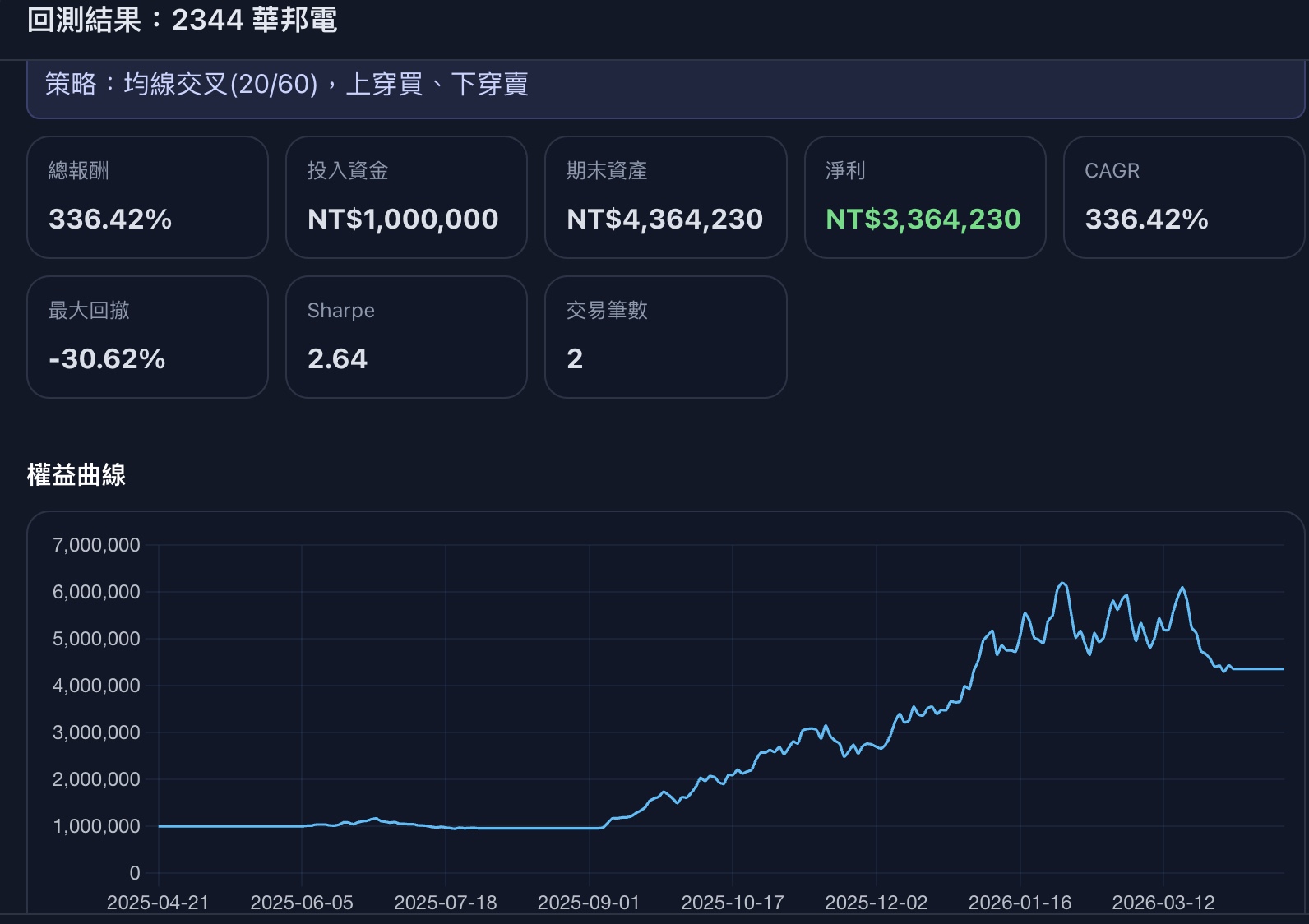Click the 淨利 label
Screen dimensions: 1309x924
845,170
